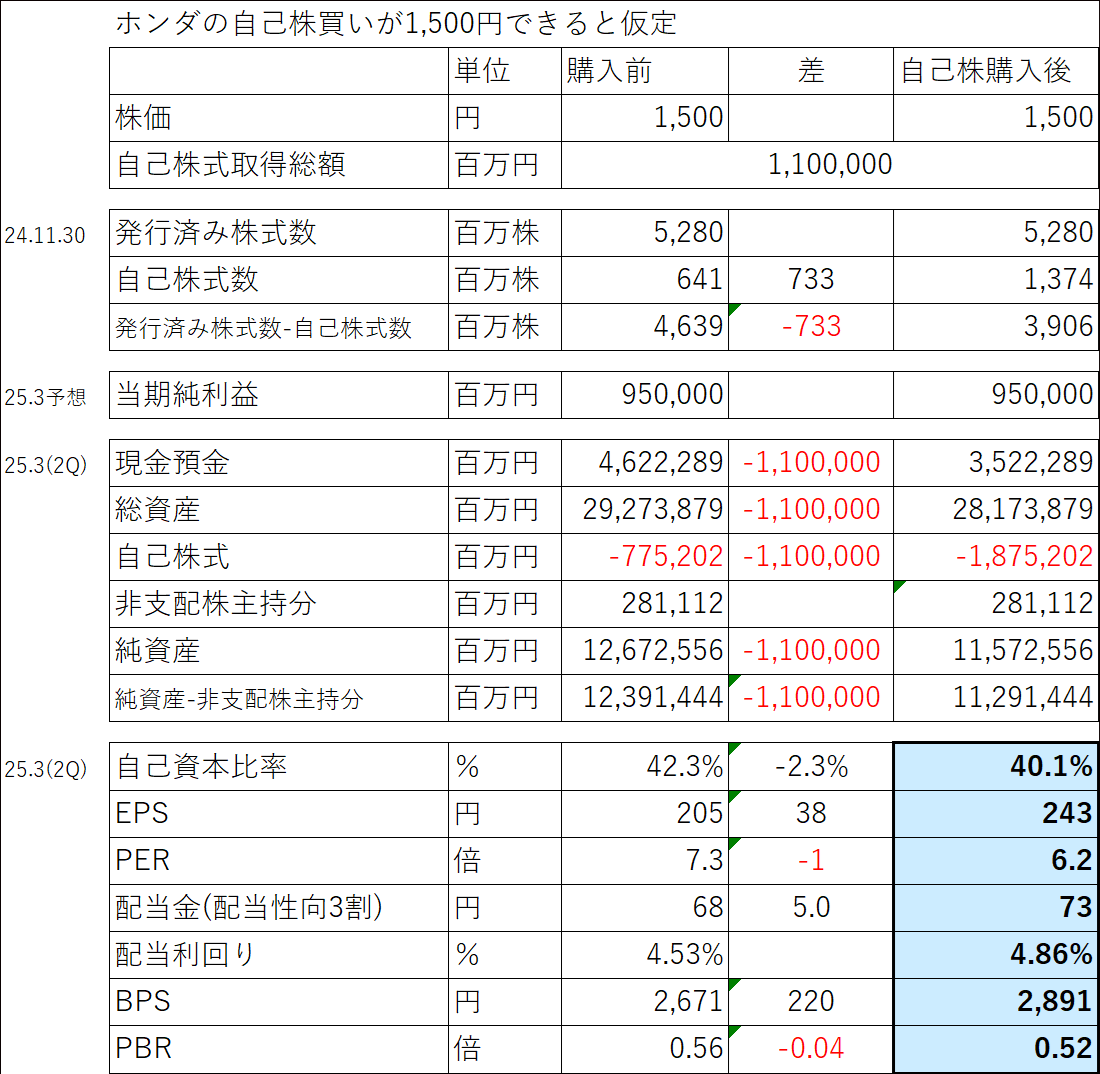
Task: Select the red '-775,202' value
Action: [666, 556]
